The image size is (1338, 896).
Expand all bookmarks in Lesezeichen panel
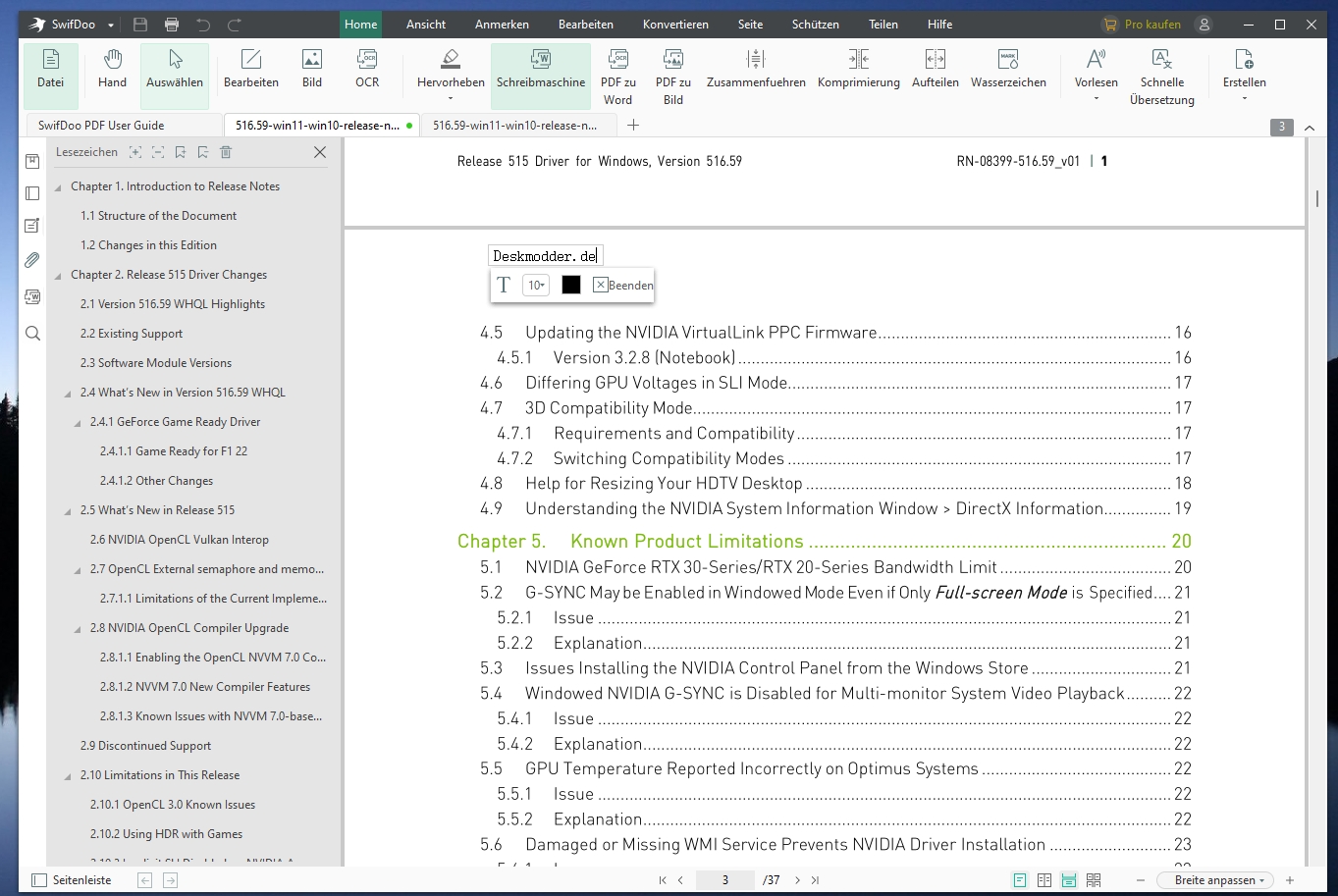click(135, 152)
